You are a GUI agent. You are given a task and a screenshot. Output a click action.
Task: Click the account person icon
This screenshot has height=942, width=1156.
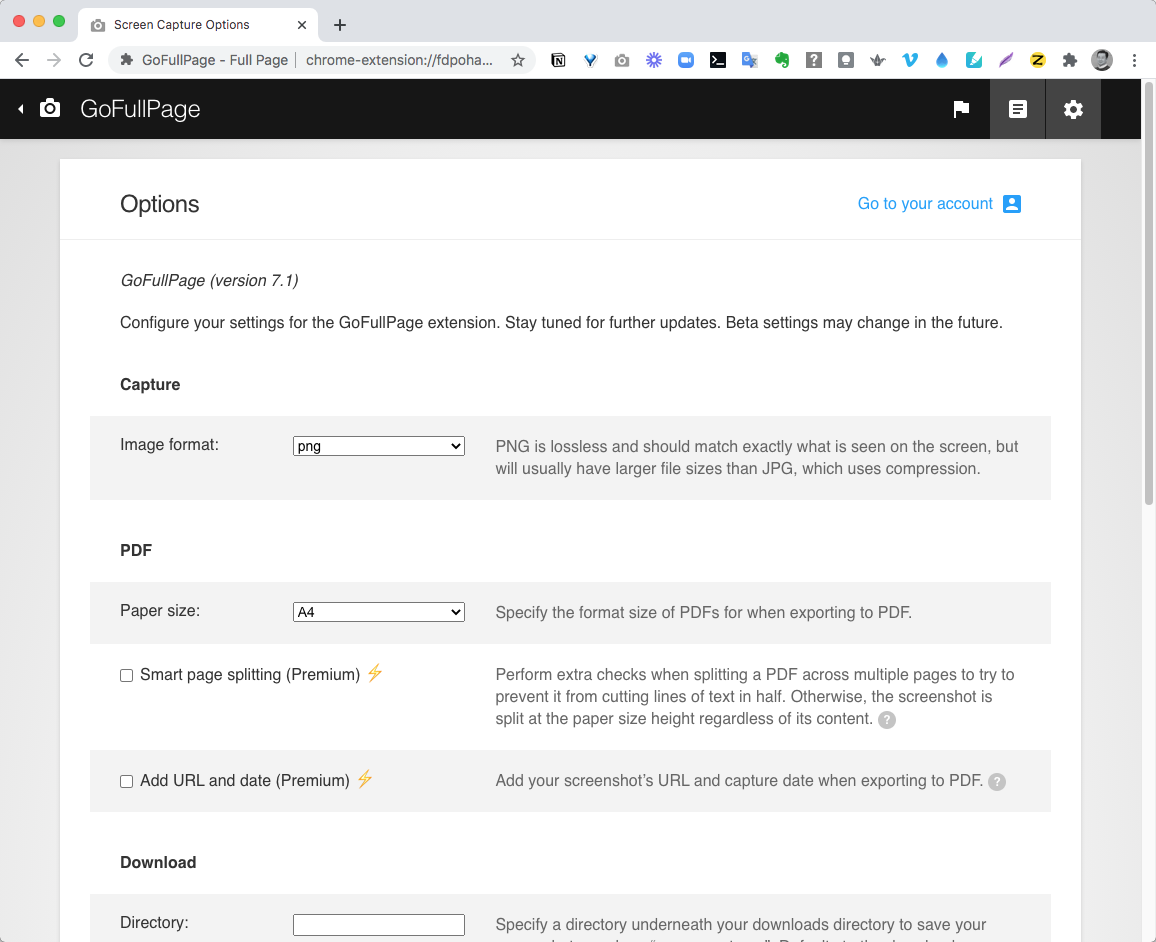[x=1012, y=204]
